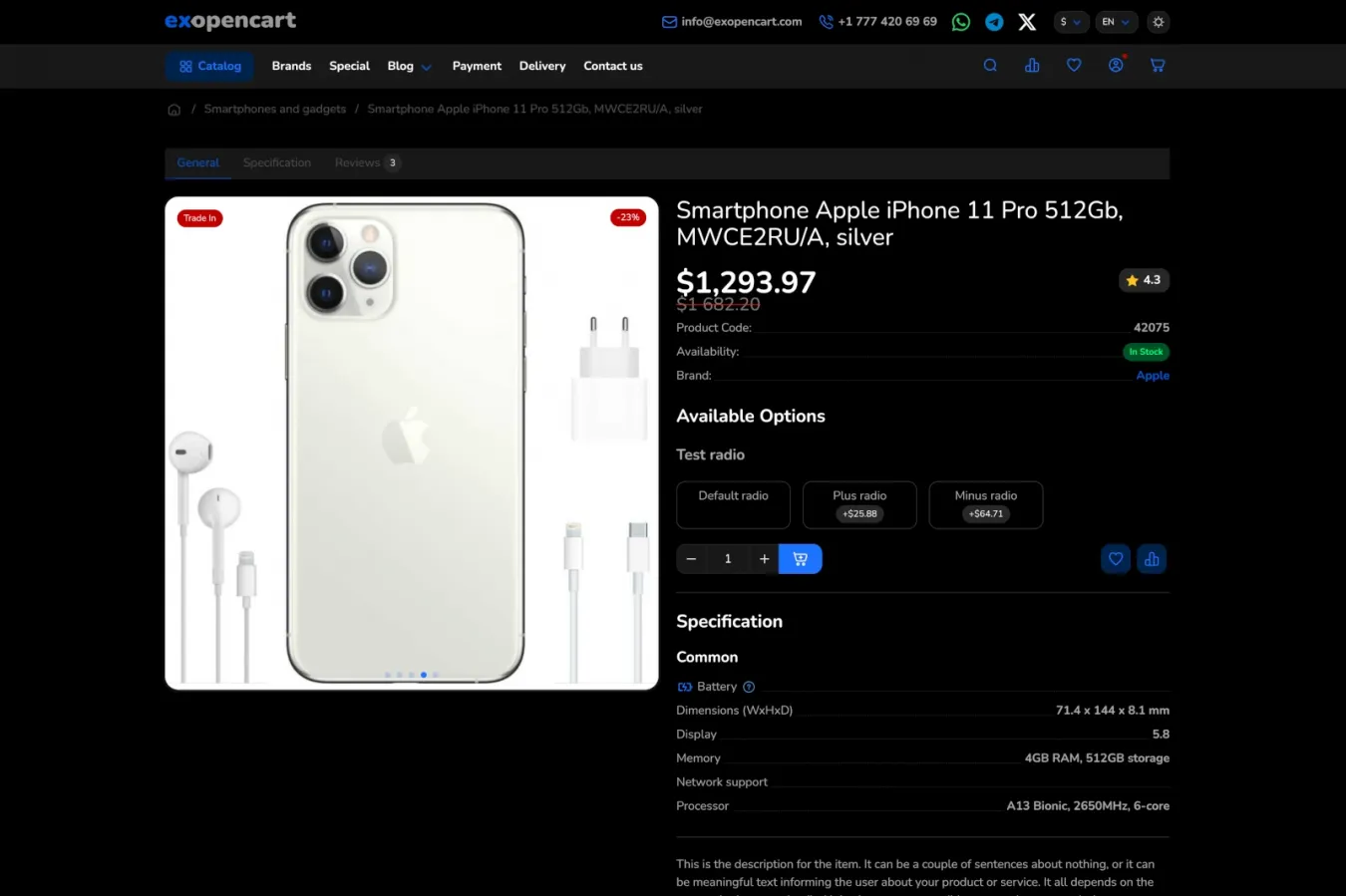1346x896 pixels.
Task: Click the product code 42075
Action: click(x=1152, y=328)
